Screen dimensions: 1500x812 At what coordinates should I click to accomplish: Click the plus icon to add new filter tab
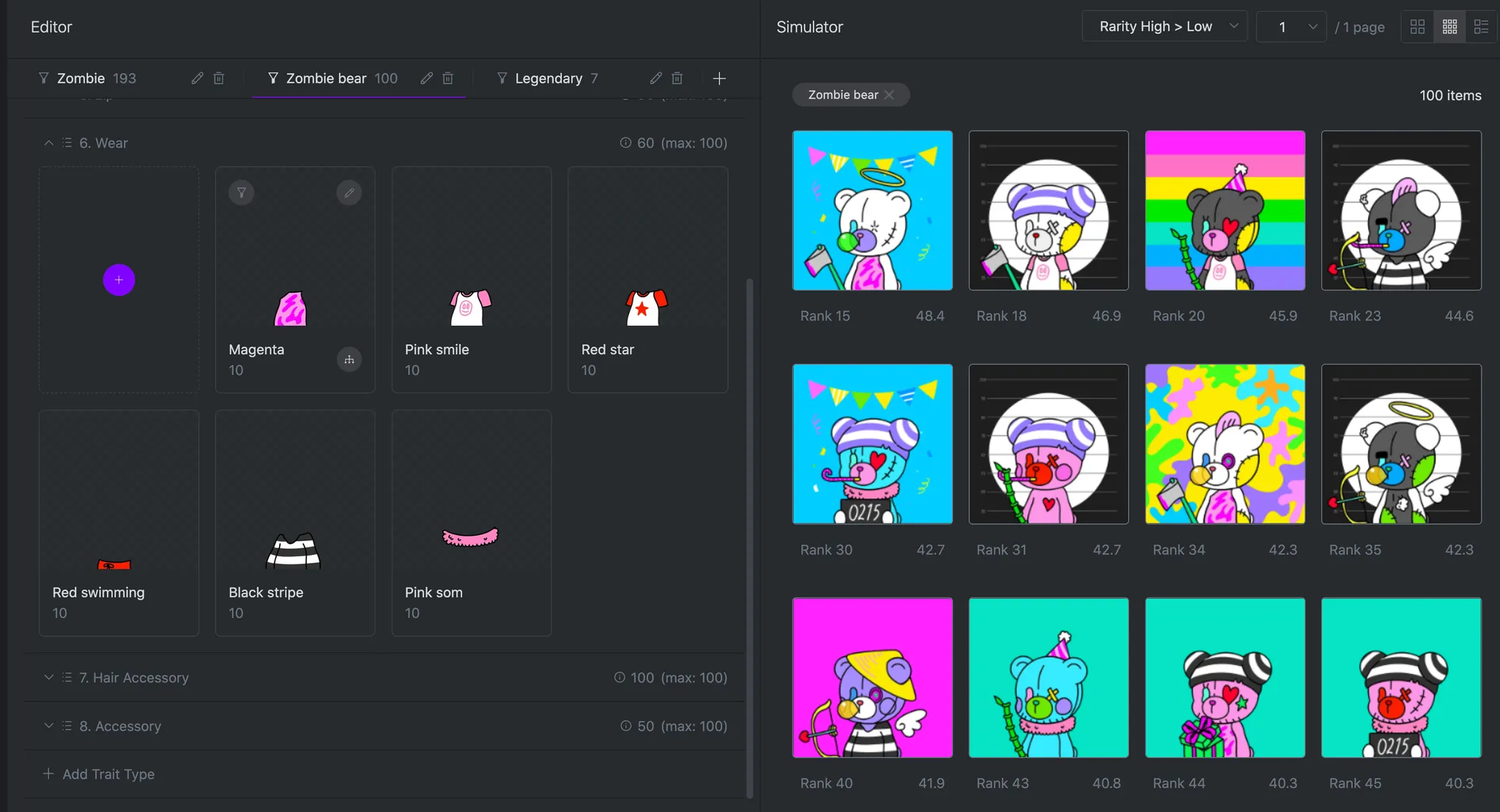pyautogui.click(x=719, y=78)
